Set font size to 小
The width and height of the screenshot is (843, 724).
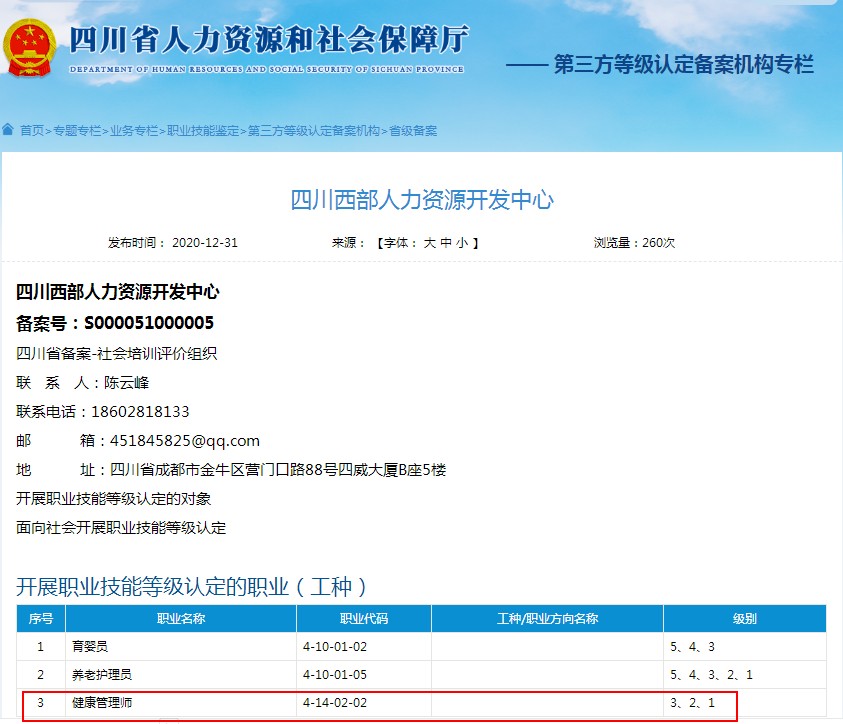point(462,243)
